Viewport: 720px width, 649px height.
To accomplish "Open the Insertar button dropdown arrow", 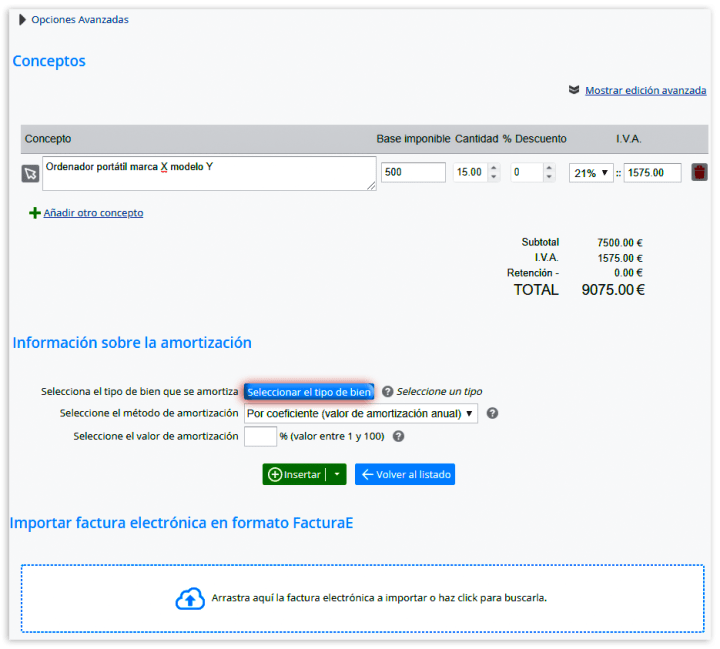I will click(337, 474).
